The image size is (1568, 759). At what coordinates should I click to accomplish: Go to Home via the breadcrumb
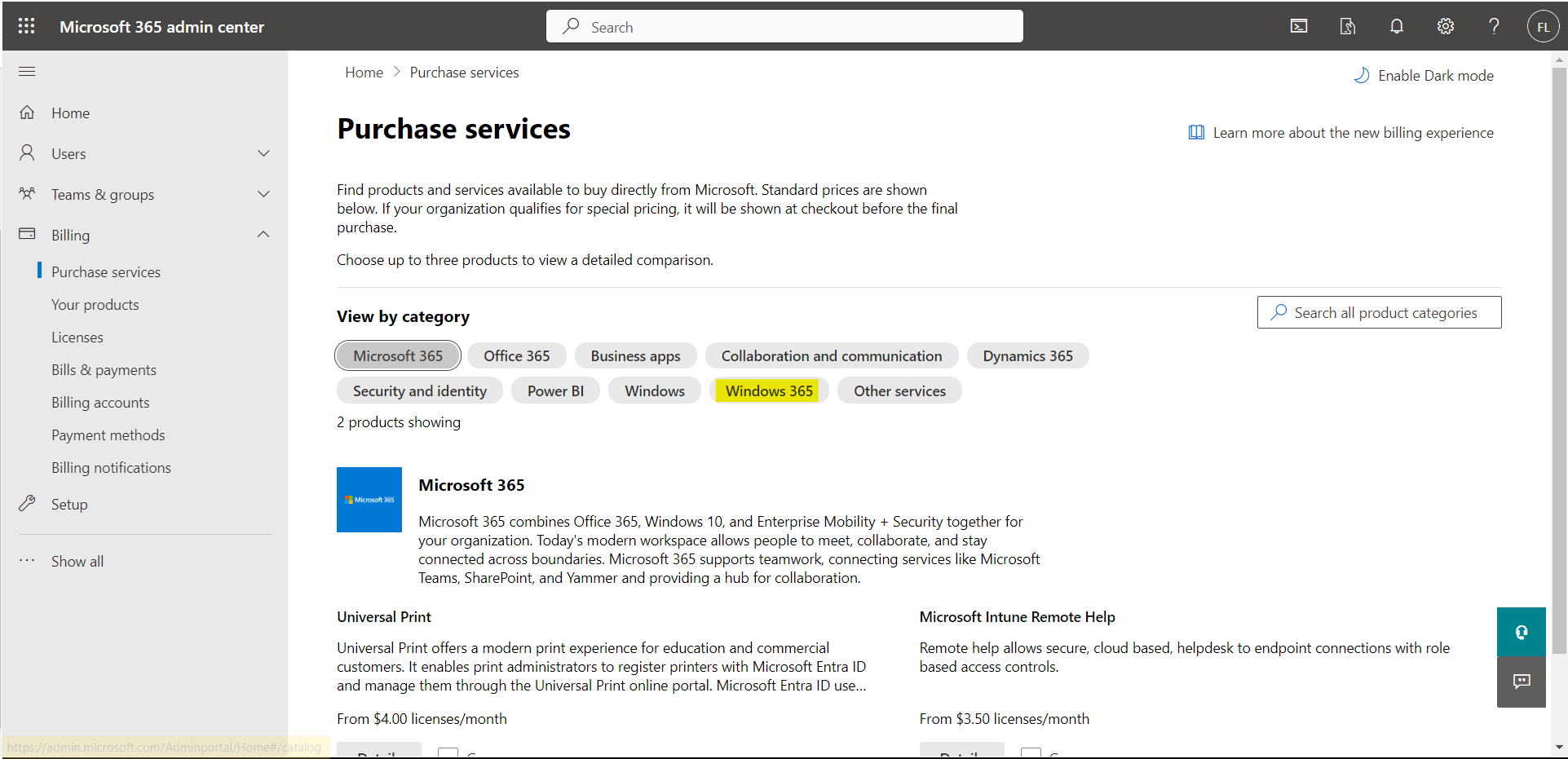coord(364,73)
